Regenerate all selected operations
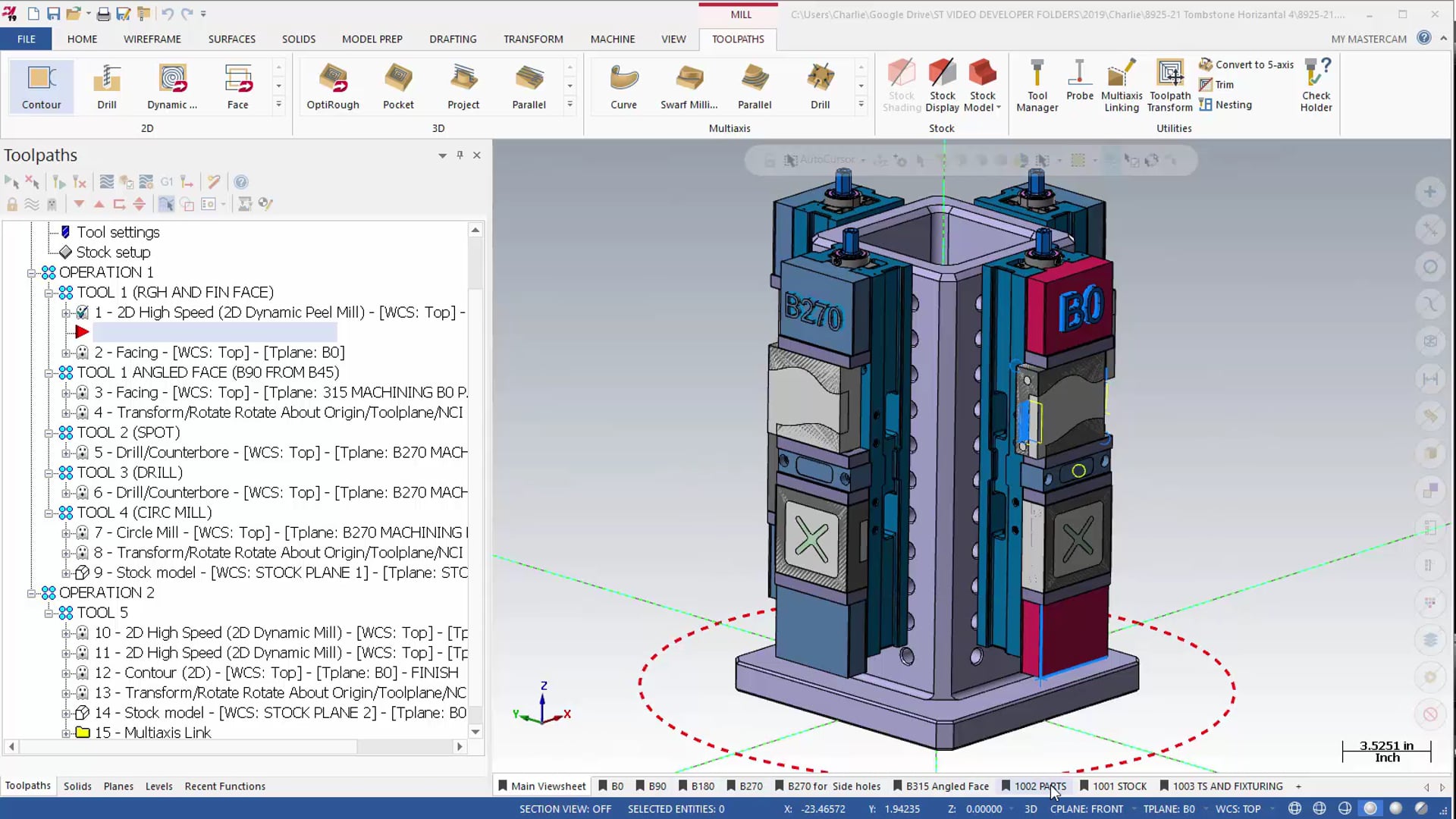 (x=58, y=182)
